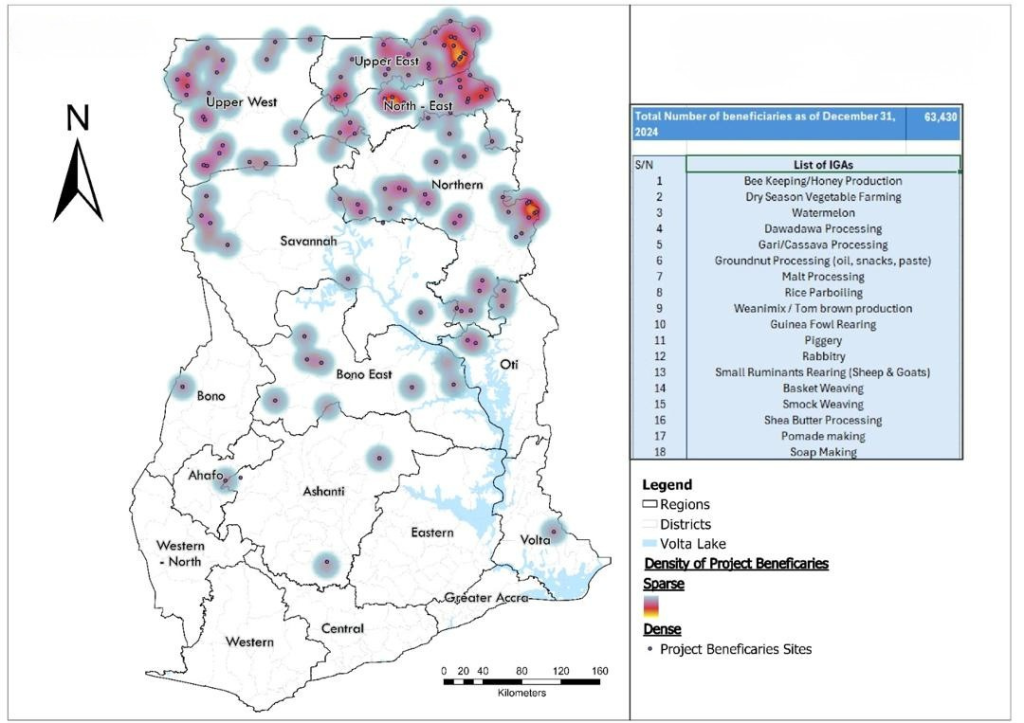Click the Project Beneficiaries Sites dot symbol
The height and width of the screenshot is (723, 1024).
[651, 649]
